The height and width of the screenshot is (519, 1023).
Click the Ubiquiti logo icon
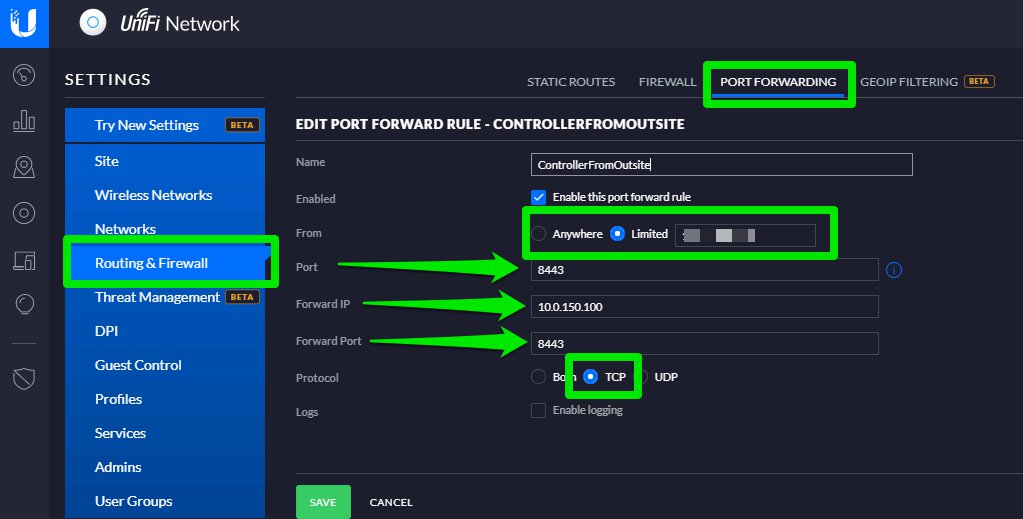(x=24, y=22)
